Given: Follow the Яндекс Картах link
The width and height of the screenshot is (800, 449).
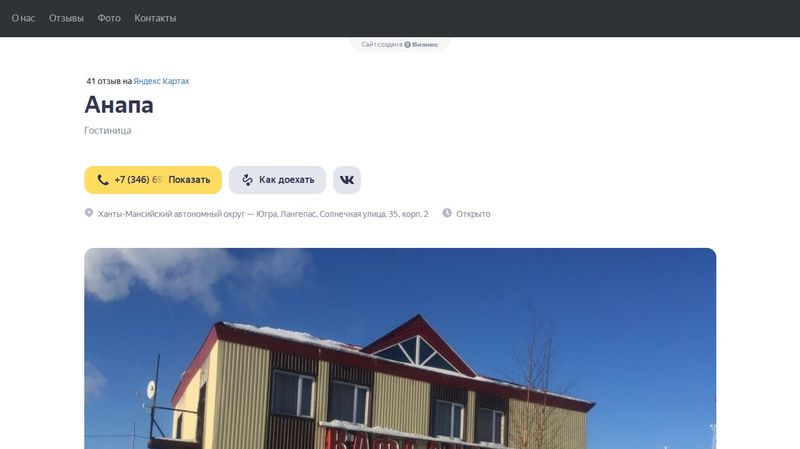Looking at the screenshot, I should point(161,81).
